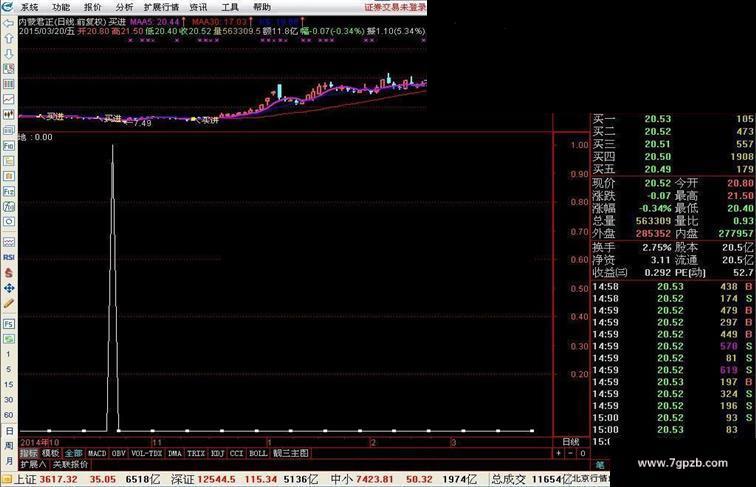Select the weekly 周 period
Viewport: 756px width, 487px height.
click(9, 446)
